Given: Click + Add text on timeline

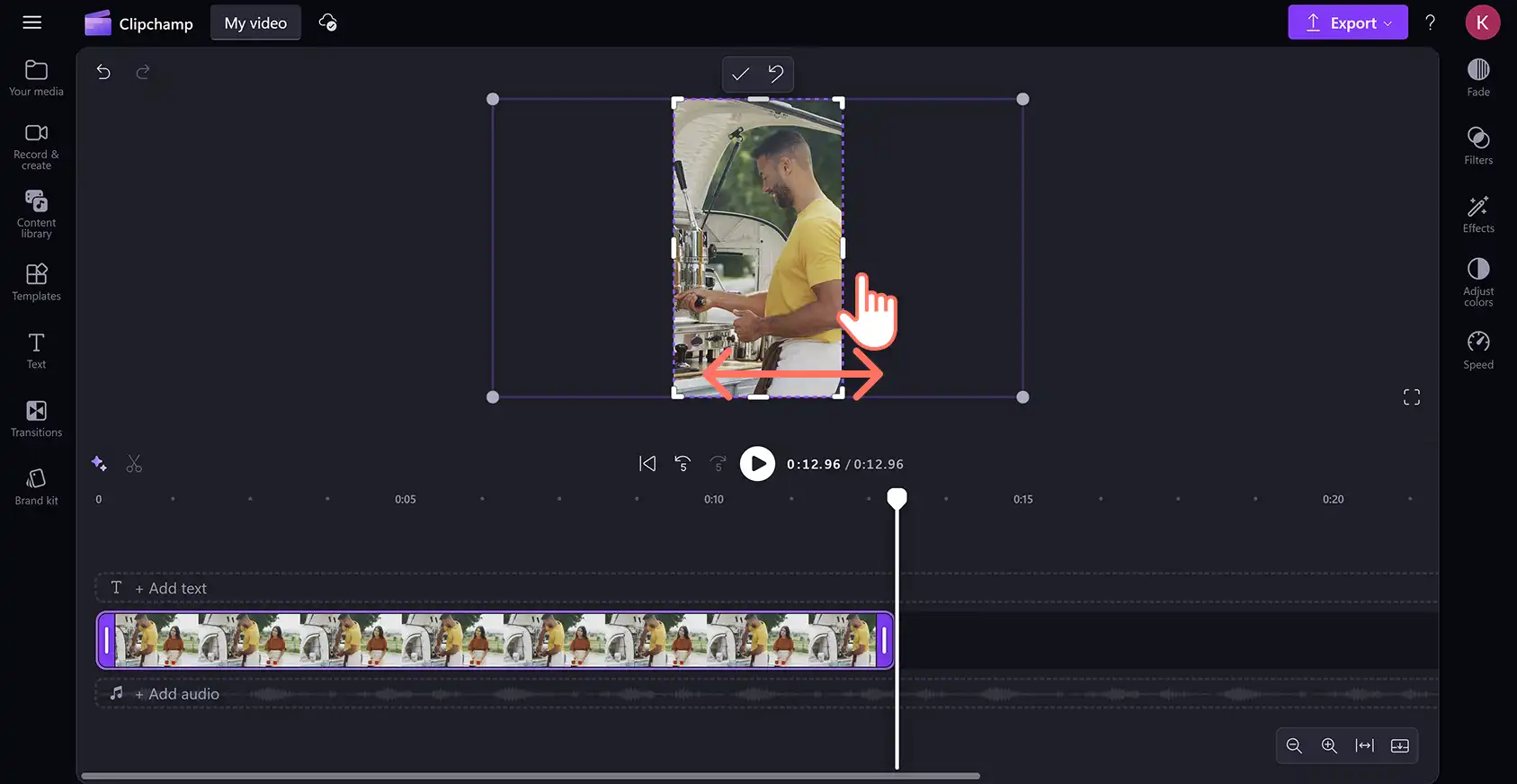Looking at the screenshot, I should pyautogui.click(x=171, y=588).
